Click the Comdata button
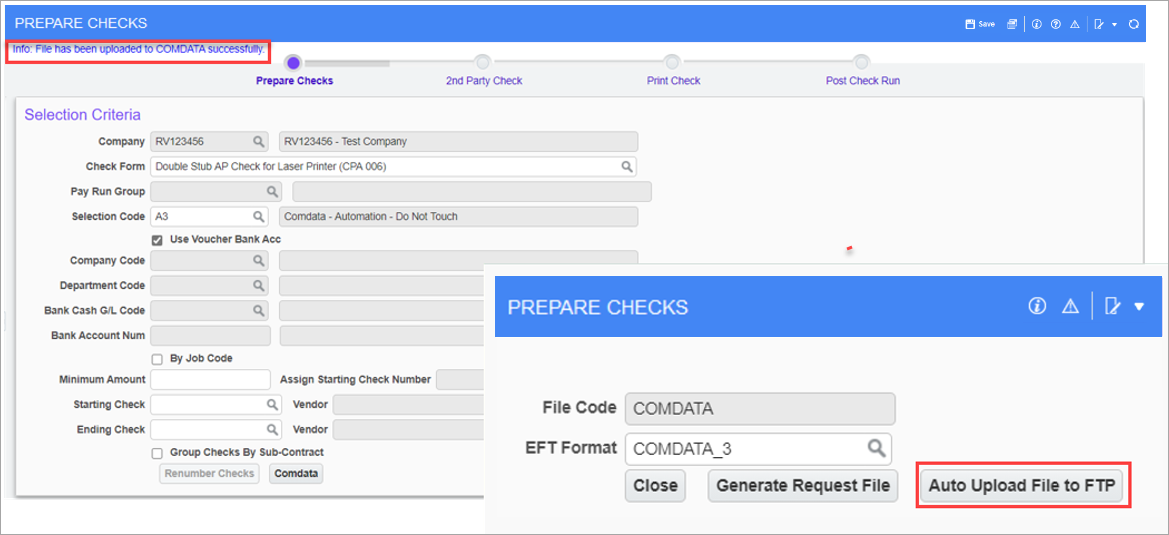Image resolution: width=1169 pixels, height=535 pixels. click(x=296, y=474)
